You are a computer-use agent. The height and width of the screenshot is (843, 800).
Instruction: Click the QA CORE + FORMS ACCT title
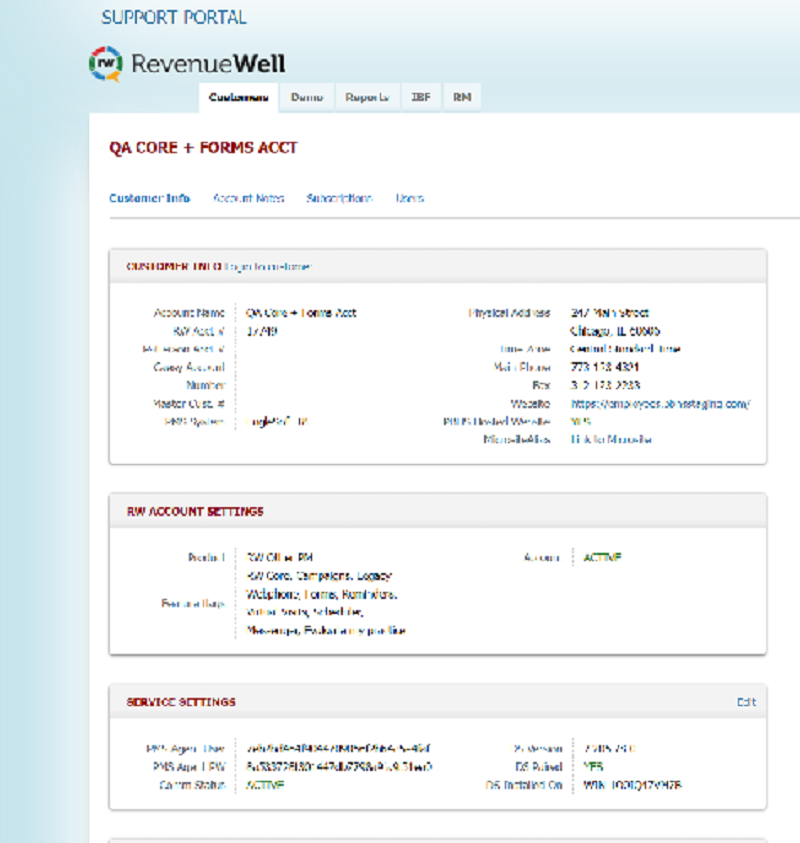point(203,148)
